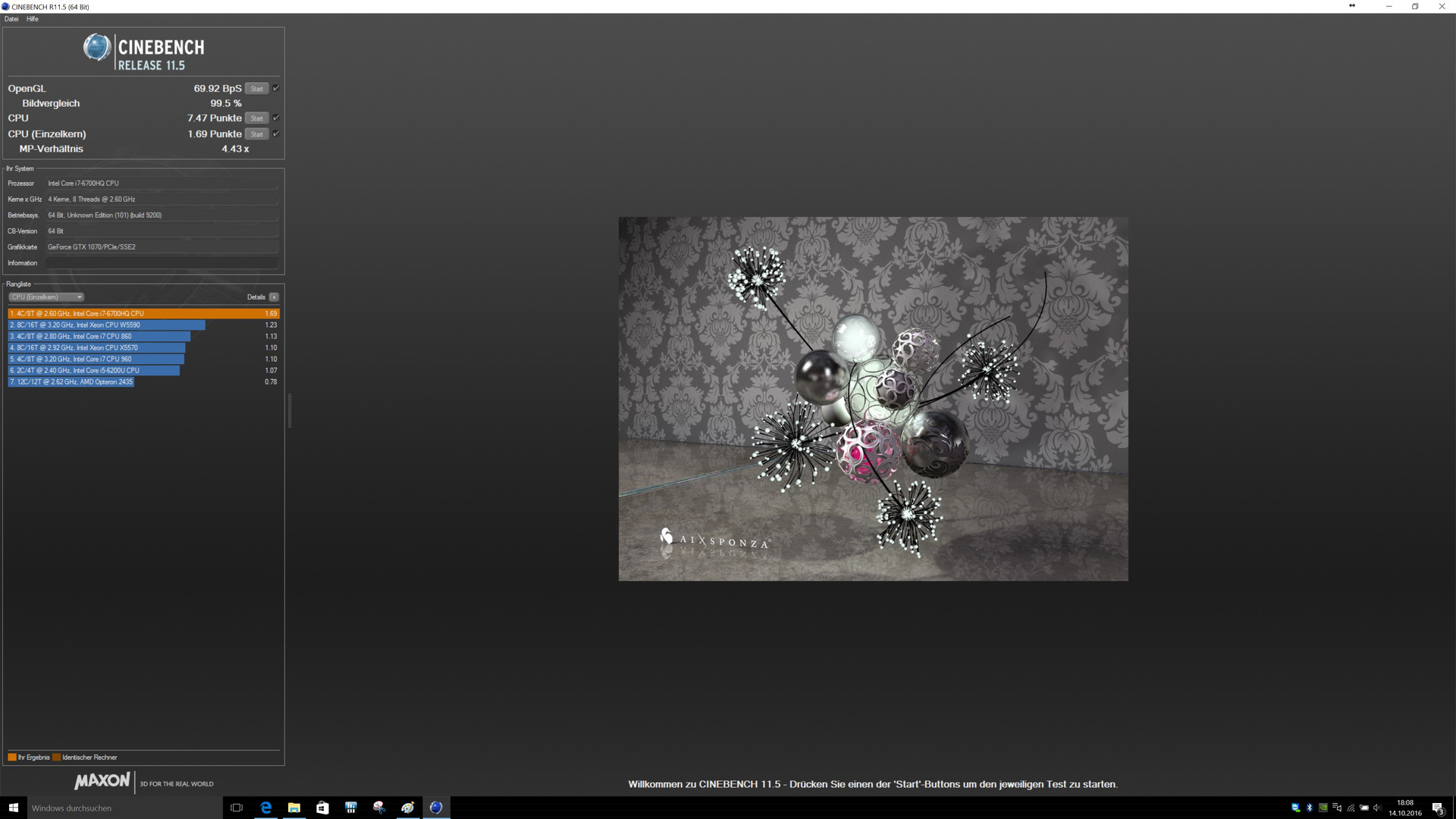Click the Windows durchsuchen search box

tap(125, 808)
